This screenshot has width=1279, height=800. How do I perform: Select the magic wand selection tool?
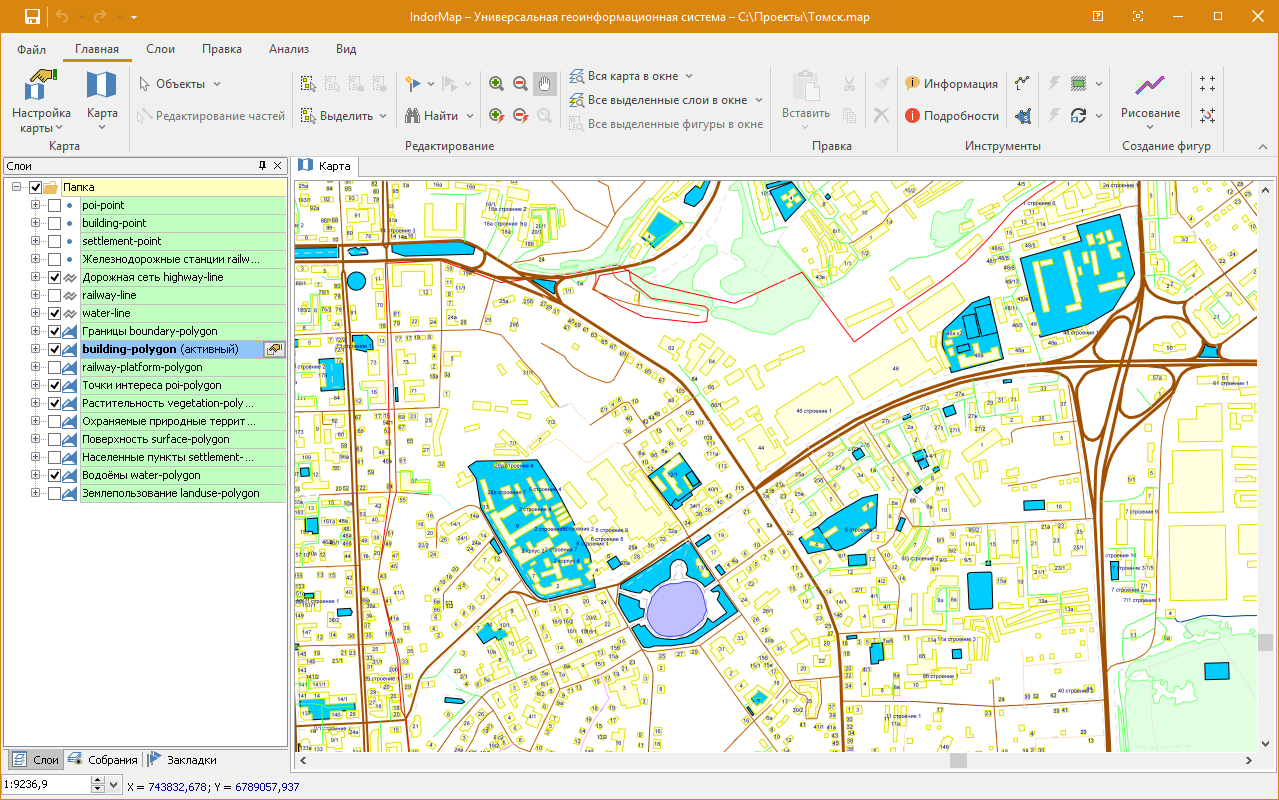(414, 84)
